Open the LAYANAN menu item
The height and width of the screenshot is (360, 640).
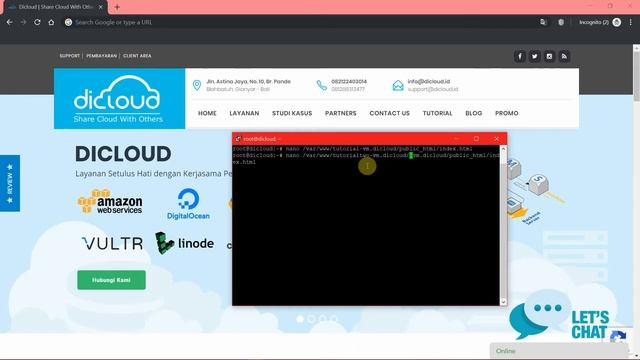click(x=244, y=113)
